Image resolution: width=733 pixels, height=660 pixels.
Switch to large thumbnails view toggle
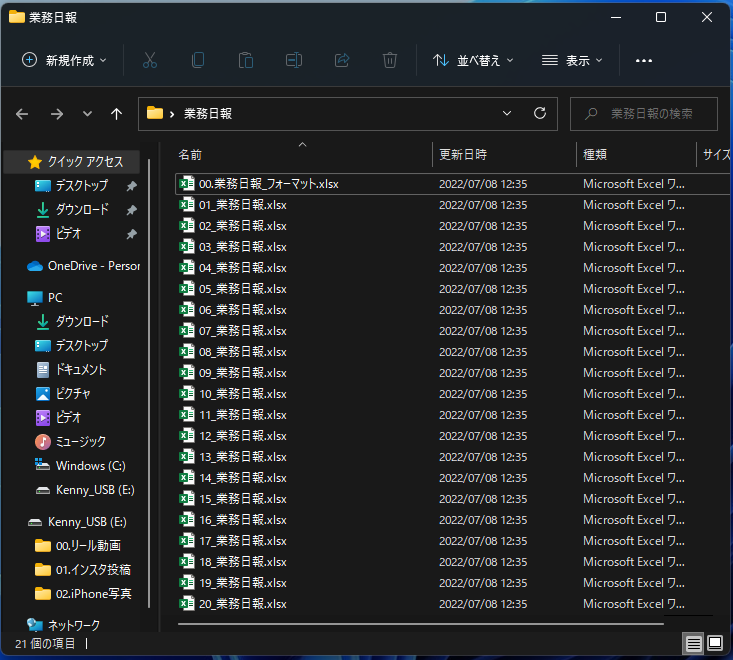click(715, 642)
